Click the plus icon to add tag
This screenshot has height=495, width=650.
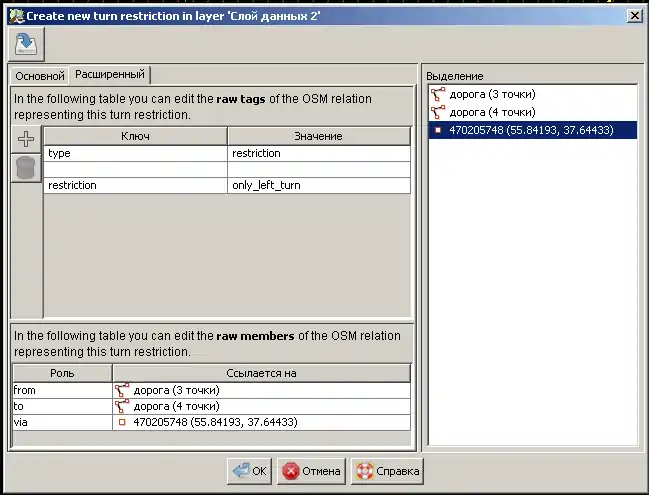pos(26,139)
